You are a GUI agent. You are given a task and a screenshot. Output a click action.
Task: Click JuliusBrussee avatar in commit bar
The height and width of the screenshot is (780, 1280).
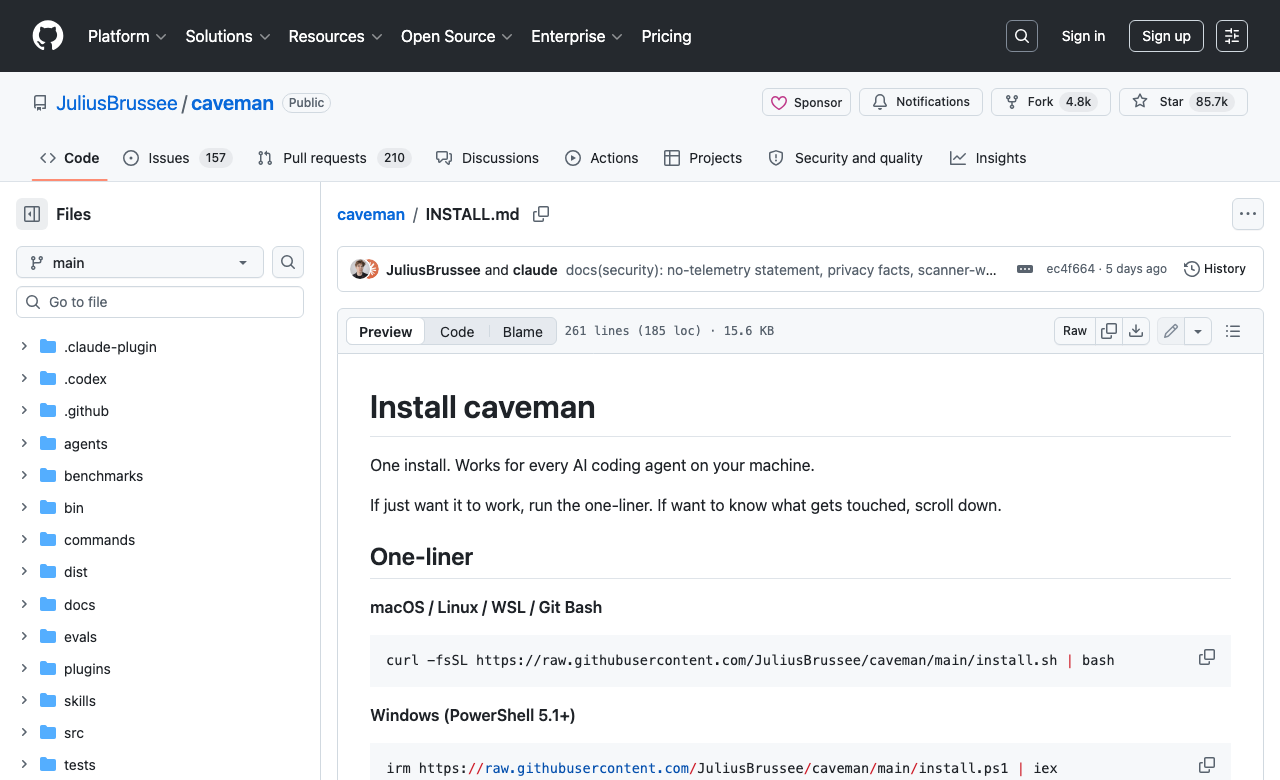click(359, 269)
